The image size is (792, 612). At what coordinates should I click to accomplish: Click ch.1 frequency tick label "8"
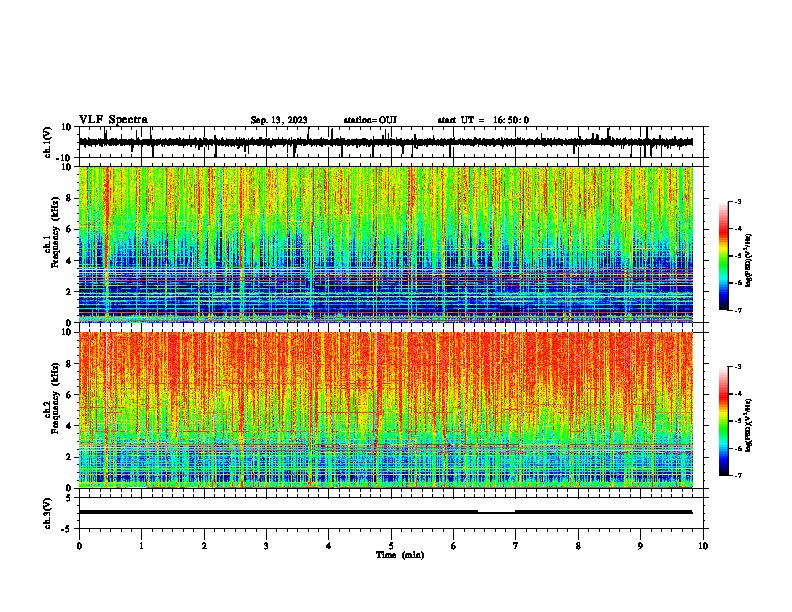69,198
